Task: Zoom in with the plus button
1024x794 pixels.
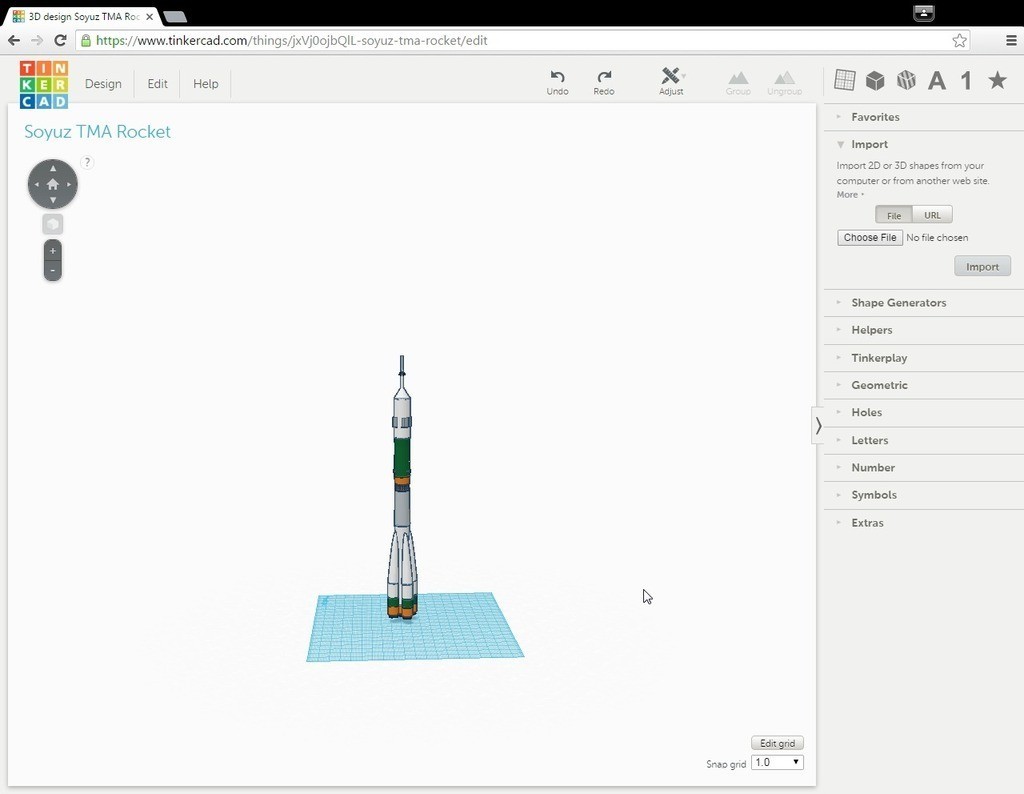Action: tap(53, 251)
